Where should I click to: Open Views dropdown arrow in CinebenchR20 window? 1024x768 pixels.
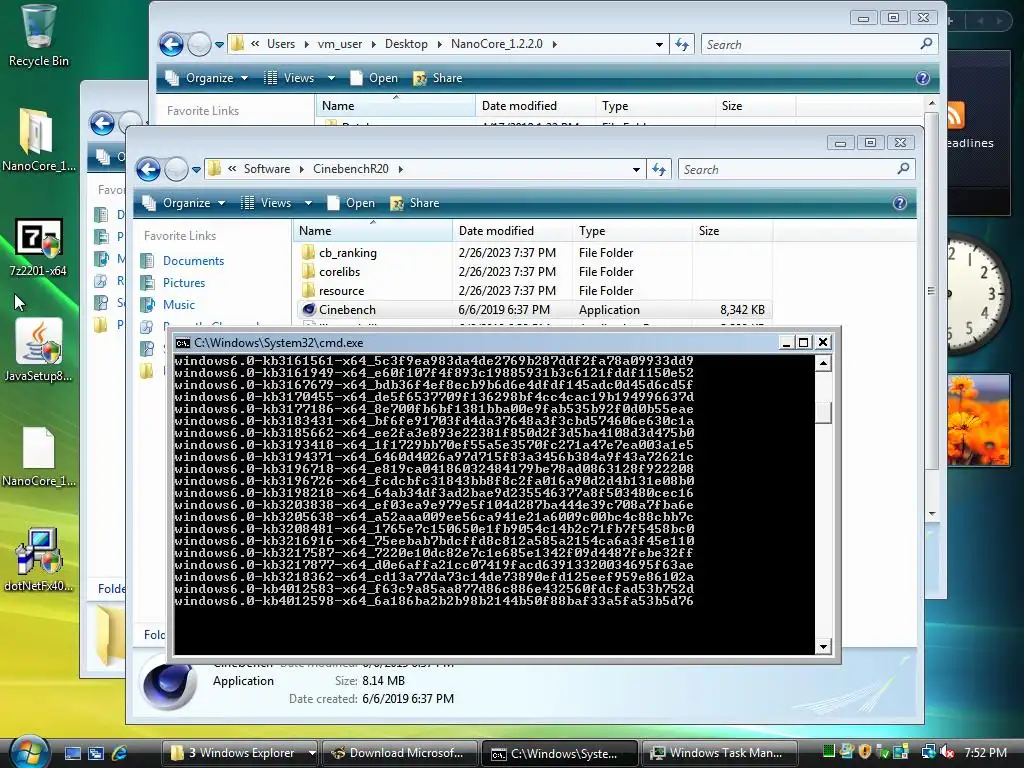pyautogui.click(x=308, y=203)
